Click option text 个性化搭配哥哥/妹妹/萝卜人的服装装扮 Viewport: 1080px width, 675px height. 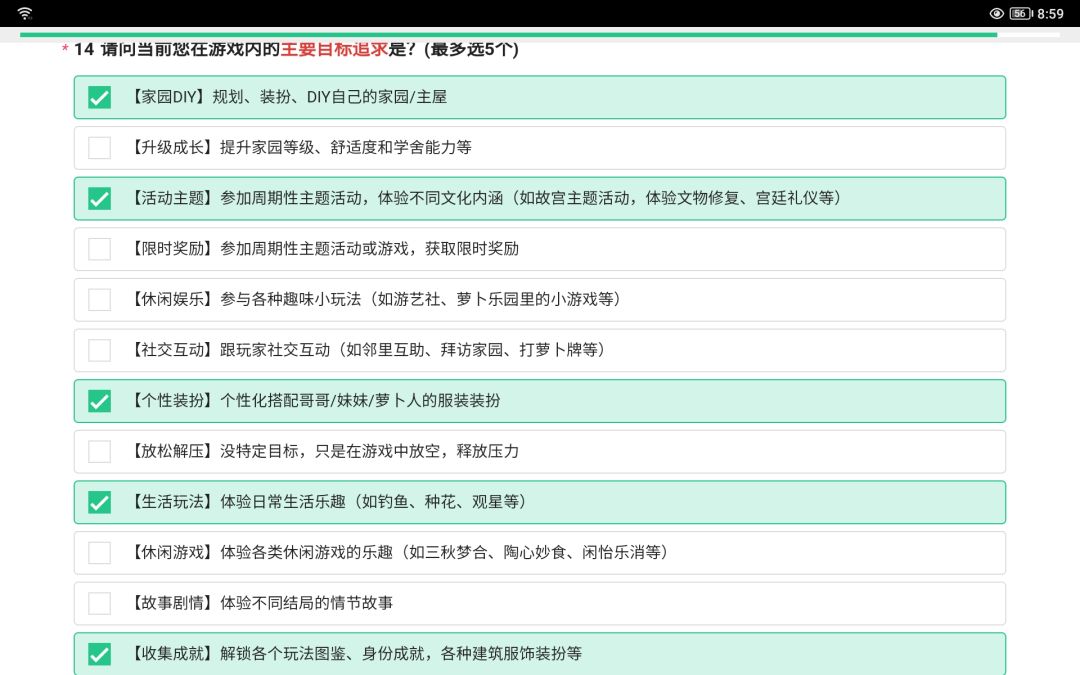click(x=360, y=401)
